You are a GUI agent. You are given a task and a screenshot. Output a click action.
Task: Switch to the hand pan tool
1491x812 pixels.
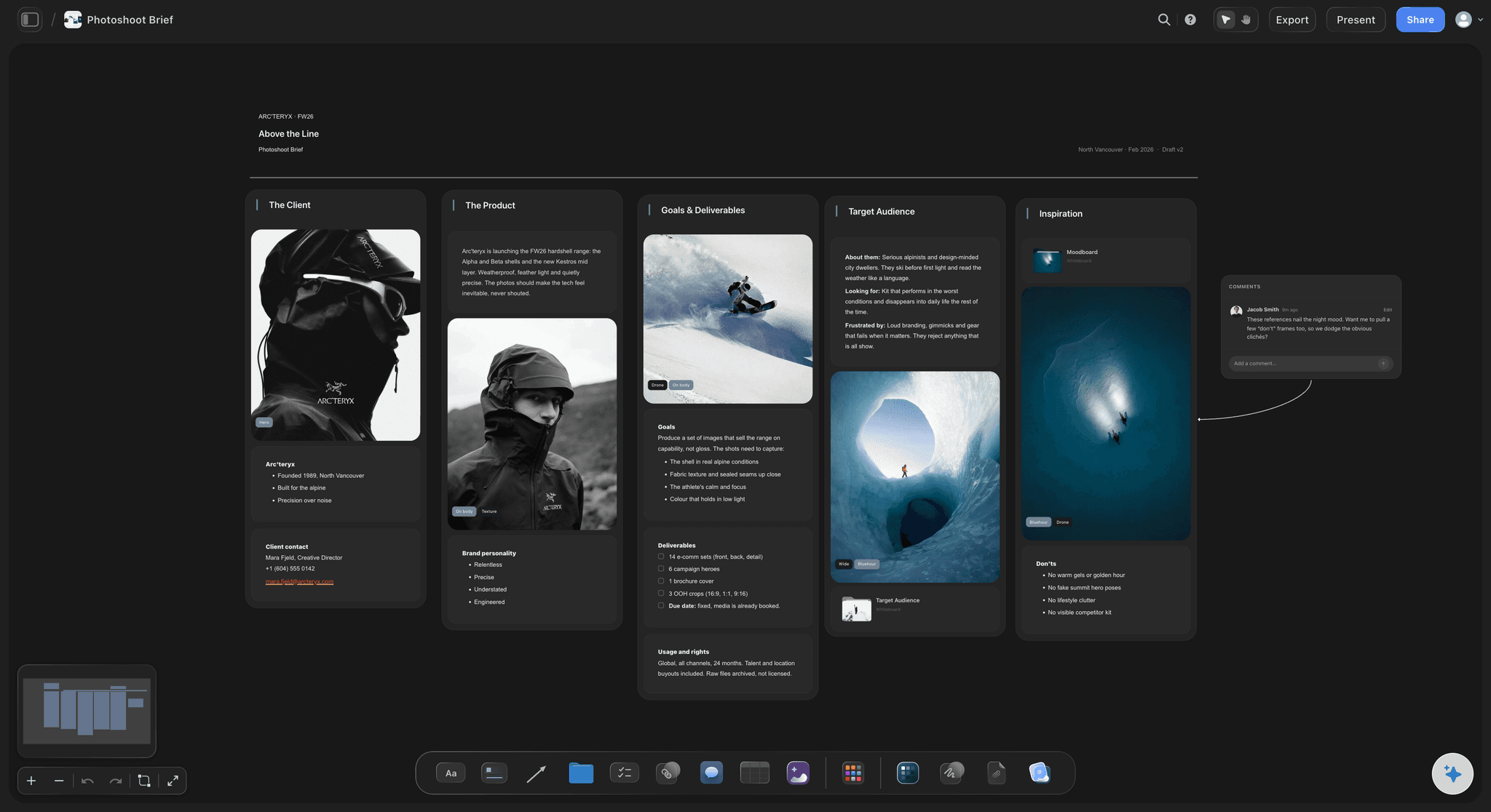[x=1246, y=20]
